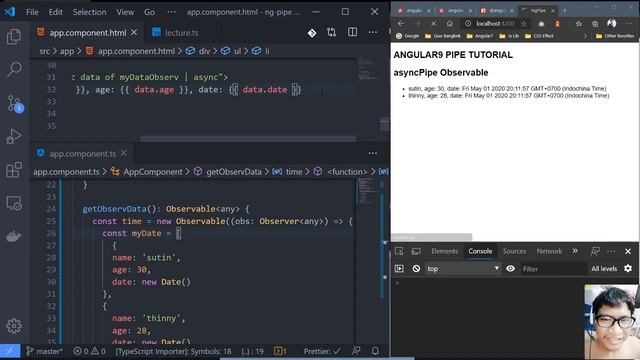The width and height of the screenshot is (640, 360).
Task: Open the File menu
Action: pyautogui.click(x=32, y=12)
